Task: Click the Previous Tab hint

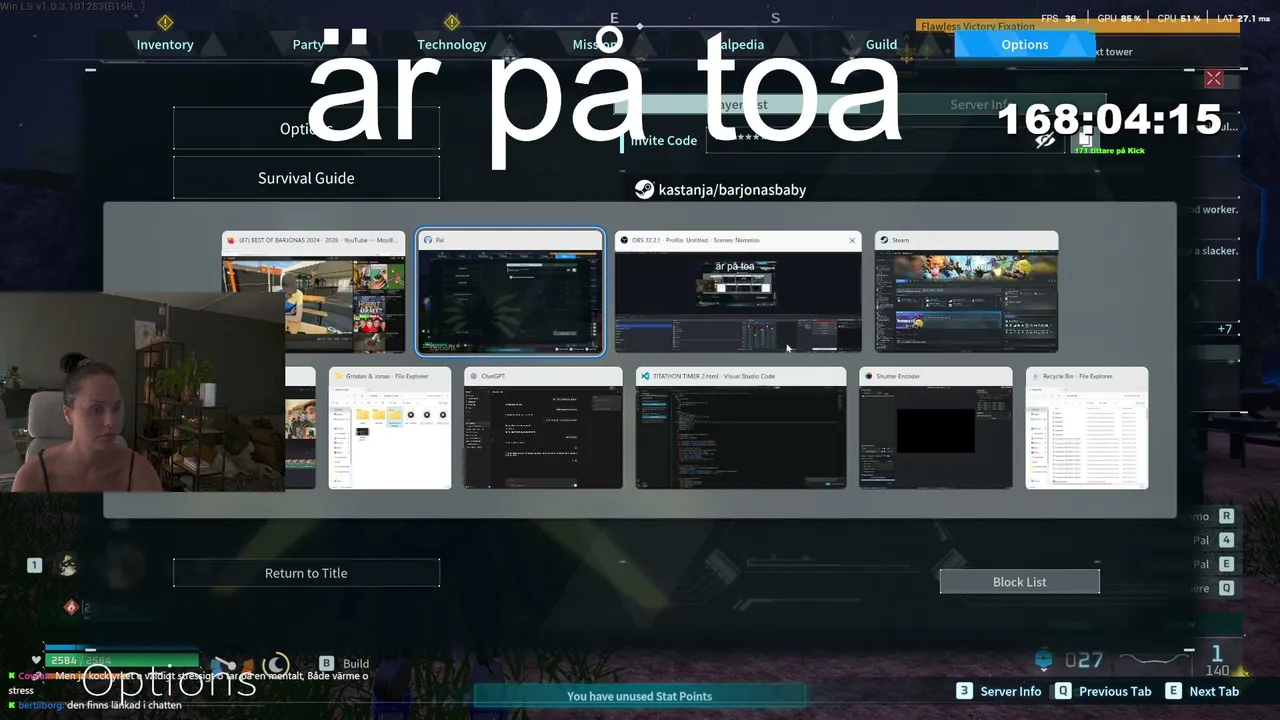Action: tap(1104, 691)
